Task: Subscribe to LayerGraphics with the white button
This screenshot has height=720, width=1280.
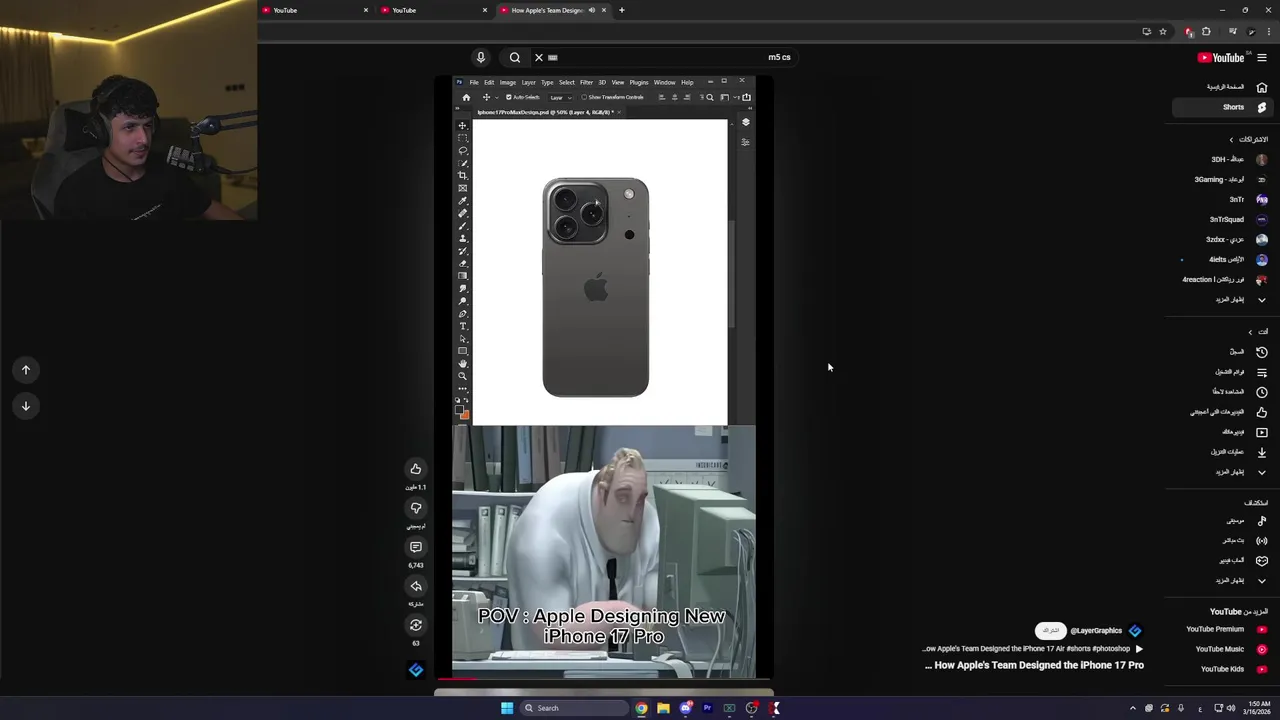Action: [x=1050, y=630]
